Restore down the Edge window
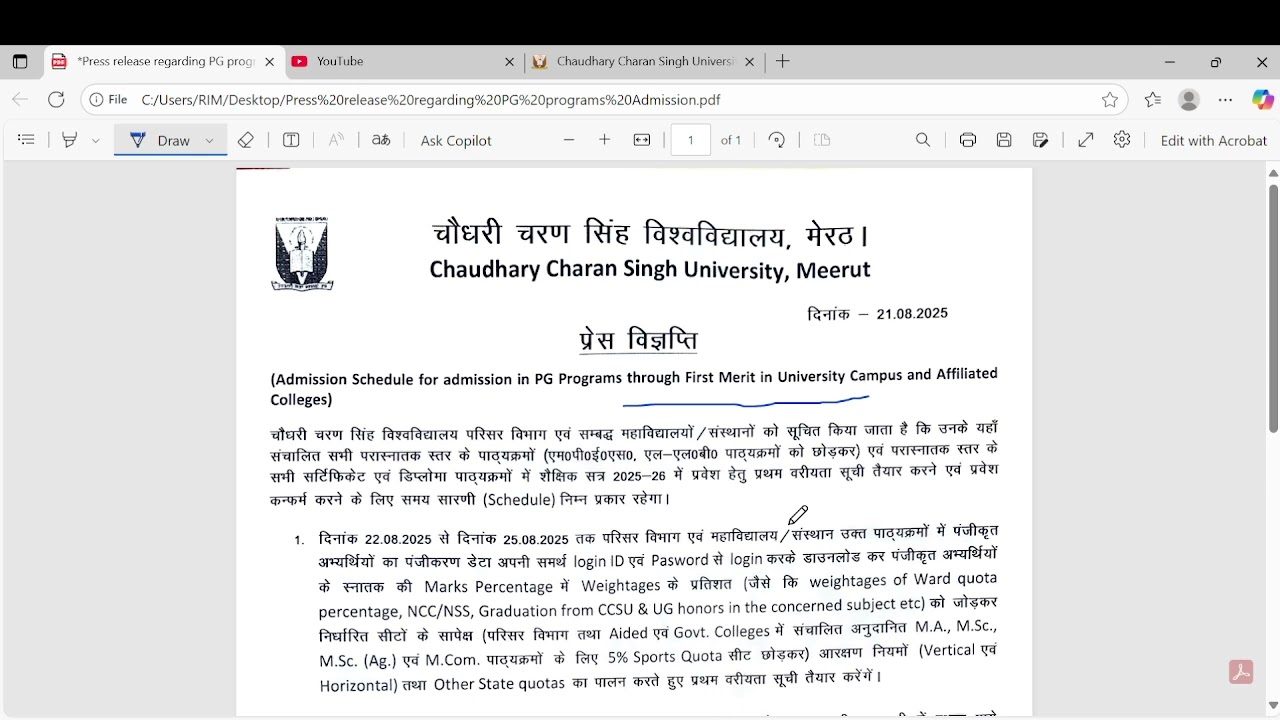The height and width of the screenshot is (720, 1280). pyautogui.click(x=1216, y=62)
